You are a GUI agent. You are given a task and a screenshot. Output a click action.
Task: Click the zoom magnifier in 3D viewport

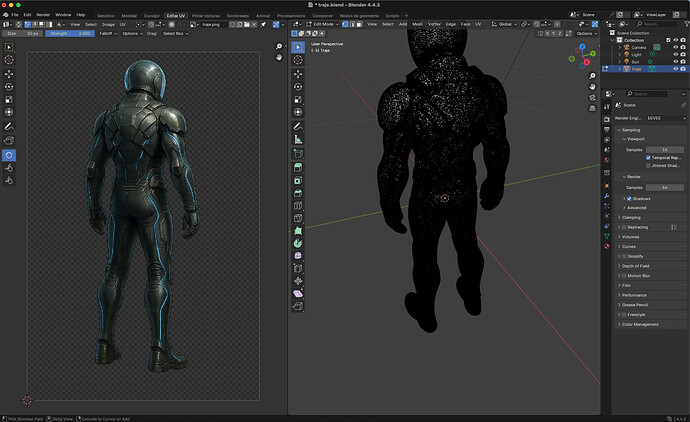(x=592, y=76)
